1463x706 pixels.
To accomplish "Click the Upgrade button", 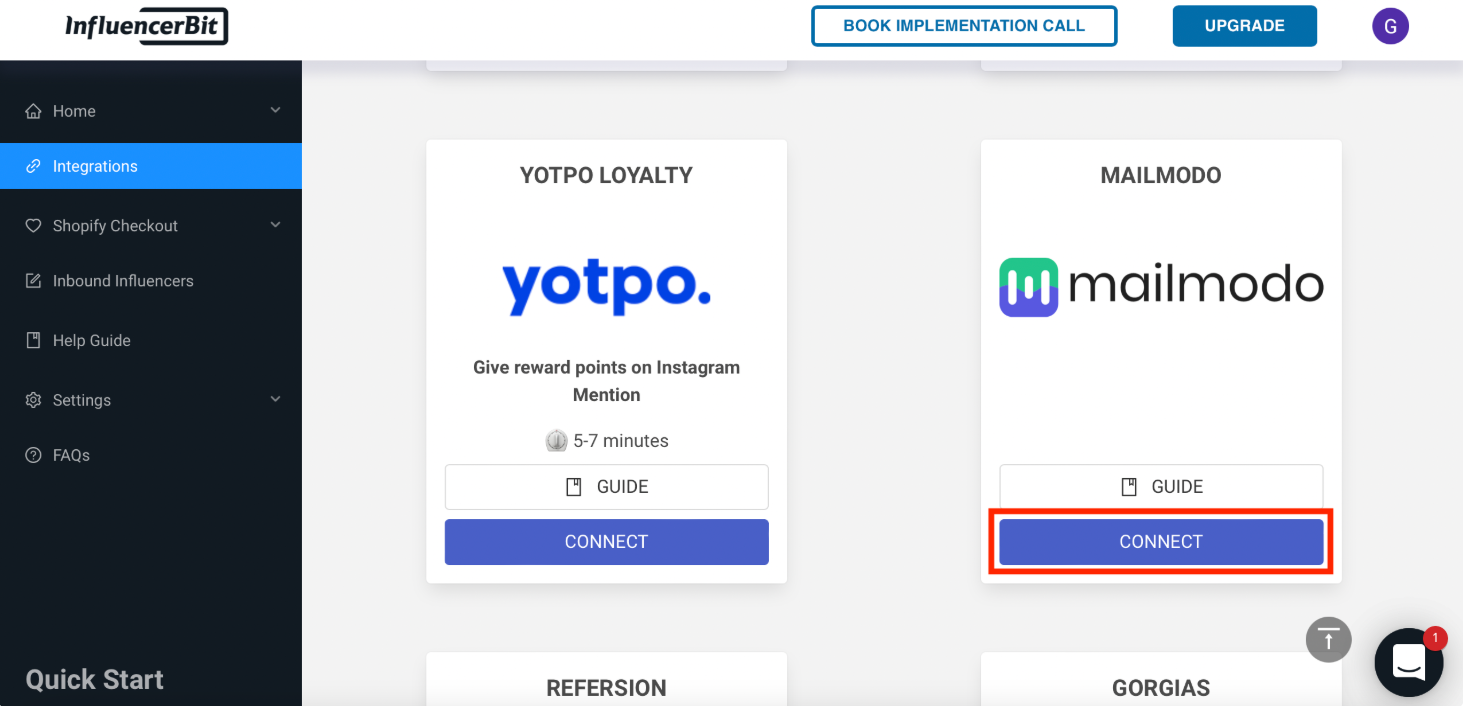I will (x=1245, y=26).
